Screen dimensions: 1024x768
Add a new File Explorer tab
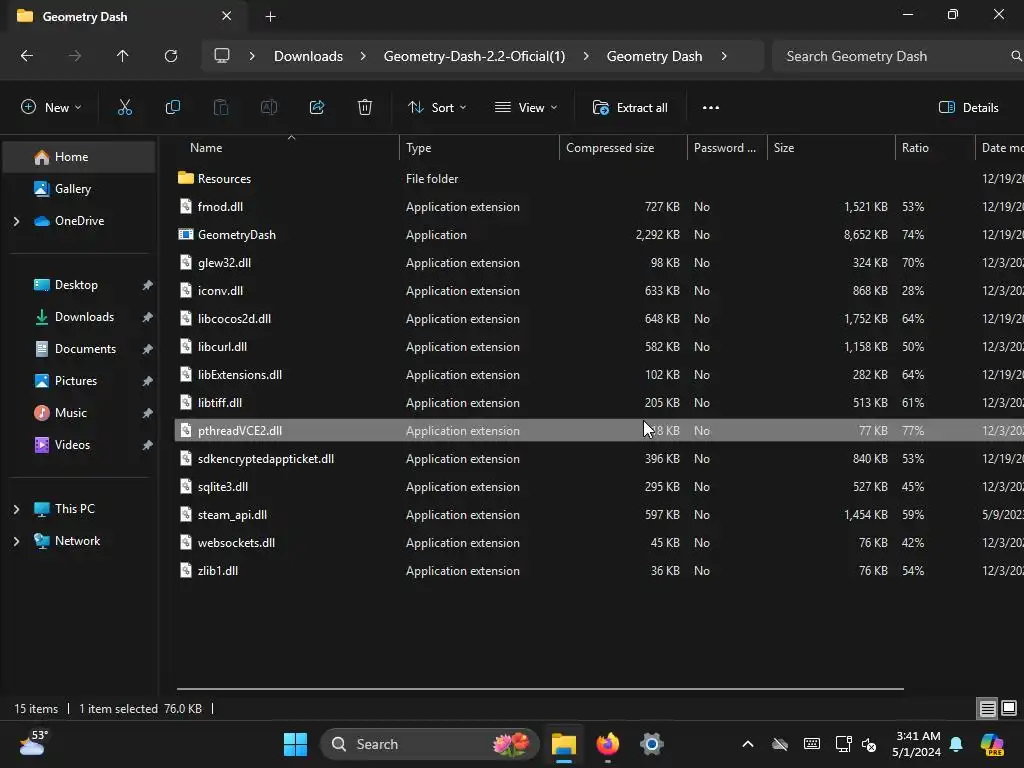tap(270, 17)
